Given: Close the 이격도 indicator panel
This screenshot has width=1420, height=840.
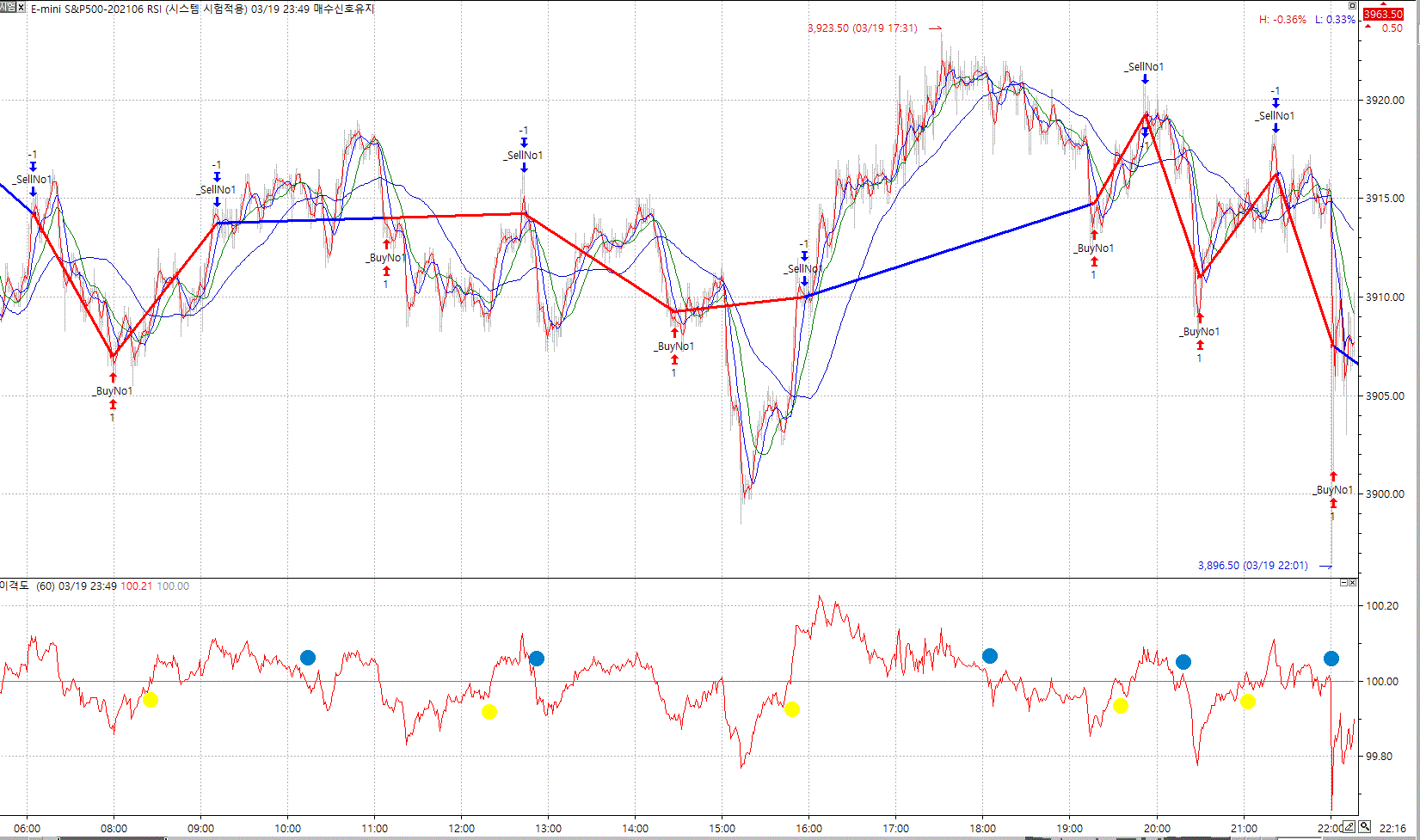Looking at the screenshot, I should (1353, 583).
